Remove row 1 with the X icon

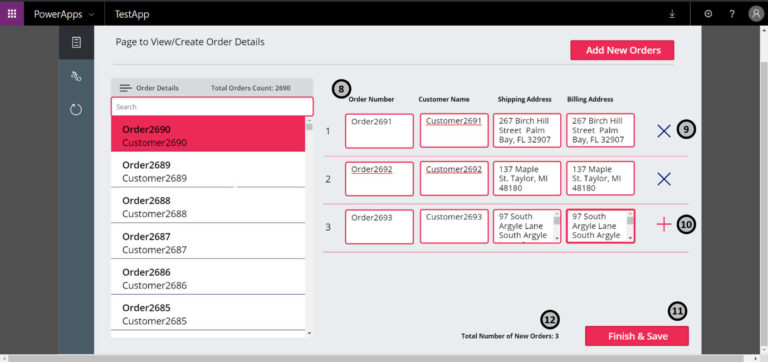664,131
